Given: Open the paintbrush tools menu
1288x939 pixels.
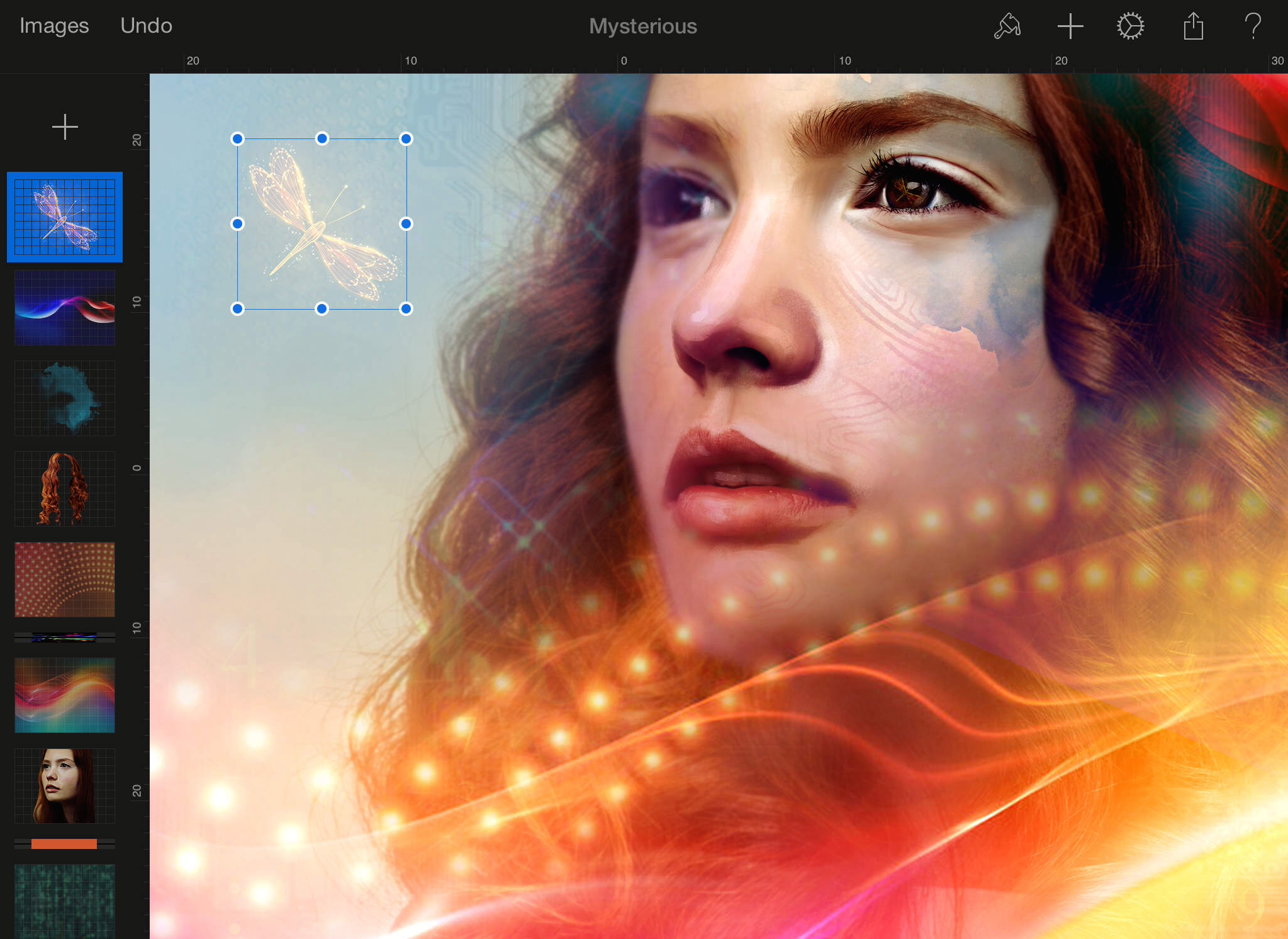Looking at the screenshot, I should click(1007, 26).
